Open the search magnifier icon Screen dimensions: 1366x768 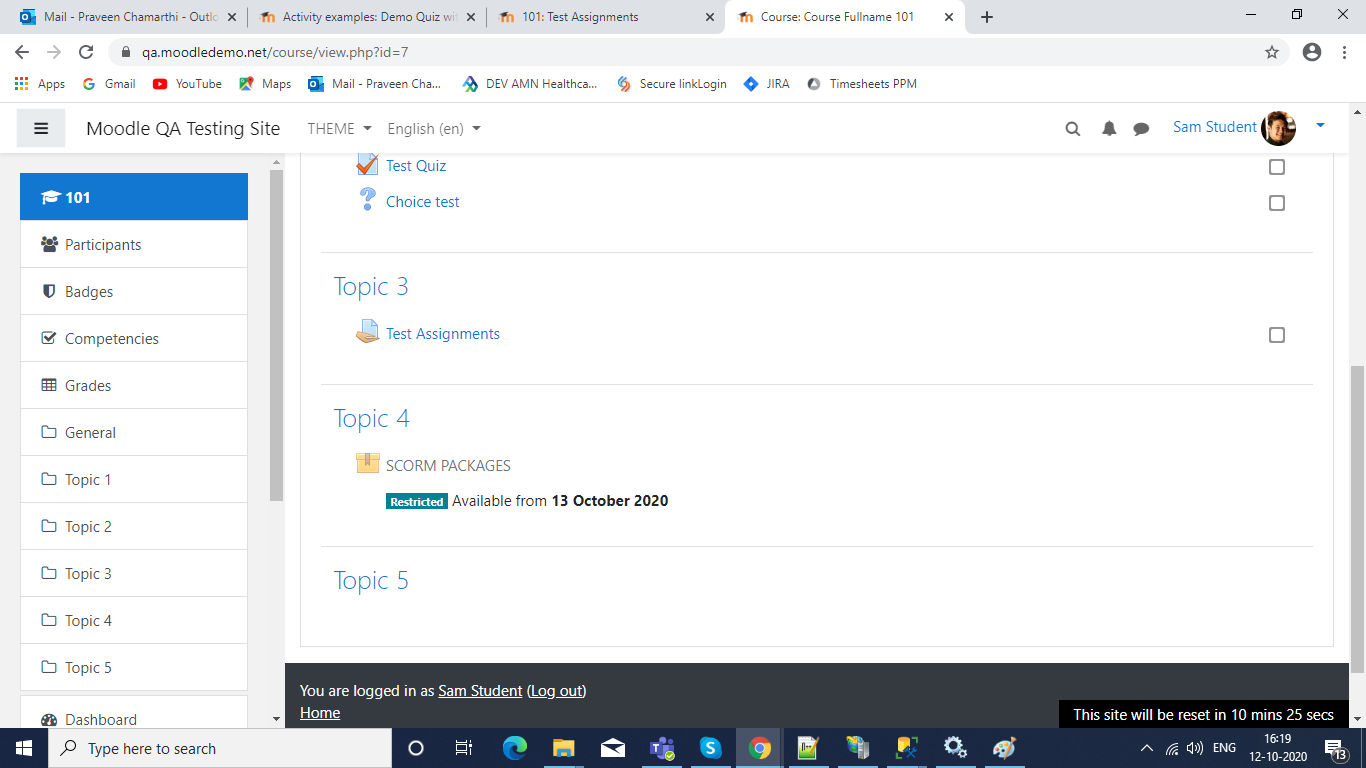tap(1073, 128)
